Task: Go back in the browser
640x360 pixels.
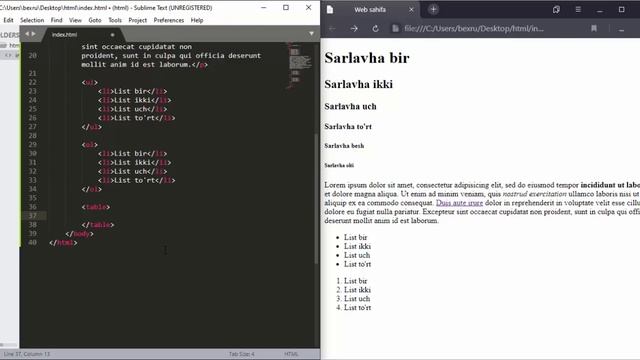Action: tap(332, 29)
